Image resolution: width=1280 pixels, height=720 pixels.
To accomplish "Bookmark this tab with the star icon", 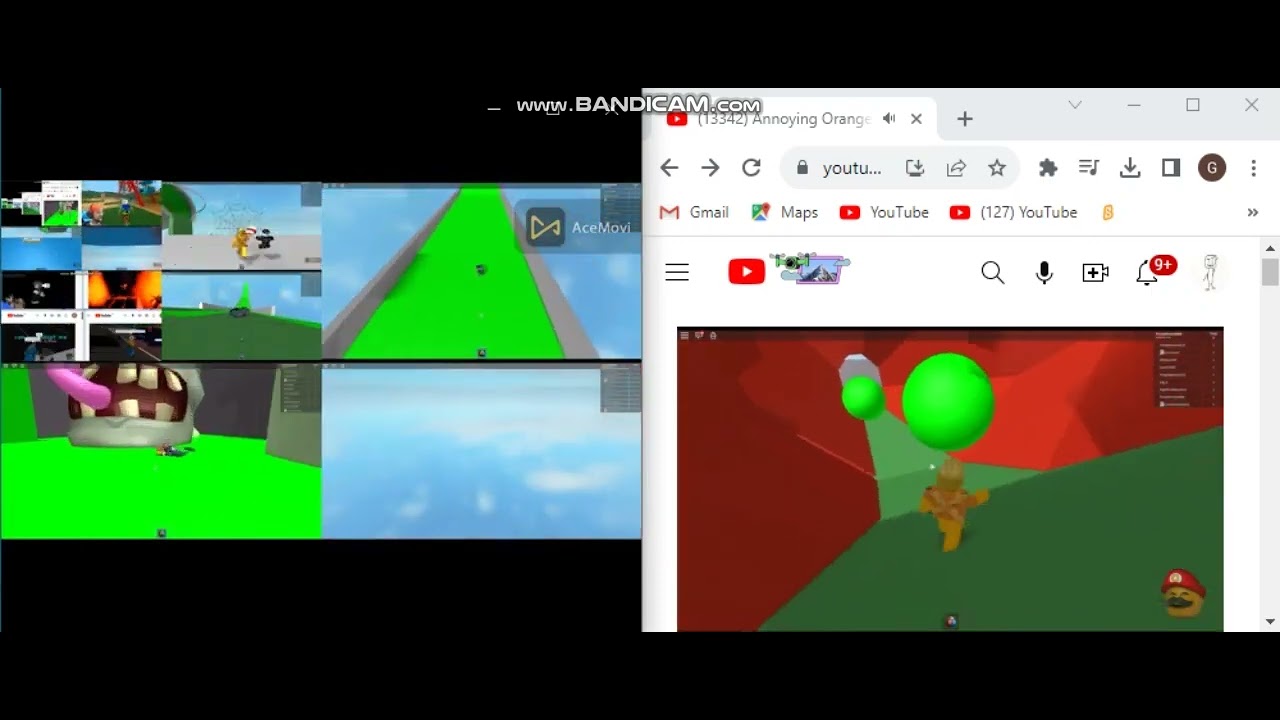I will click(997, 168).
